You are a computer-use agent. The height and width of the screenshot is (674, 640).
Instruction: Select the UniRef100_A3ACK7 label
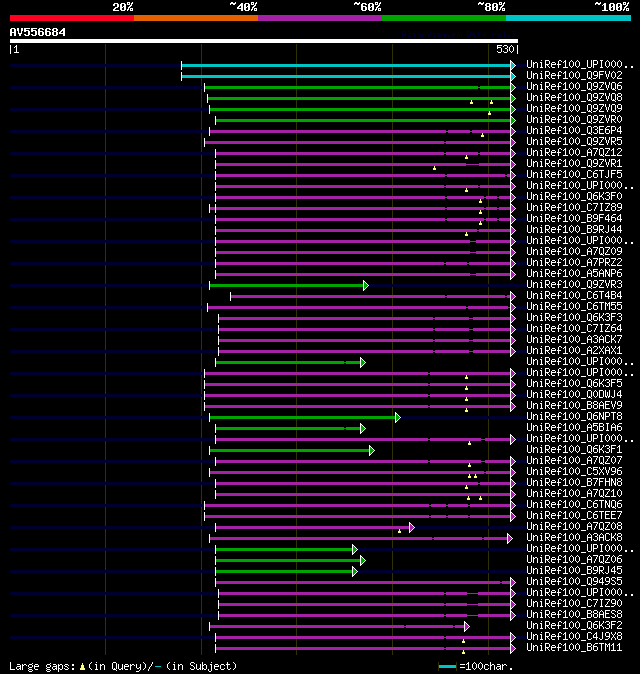(x=574, y=340)
